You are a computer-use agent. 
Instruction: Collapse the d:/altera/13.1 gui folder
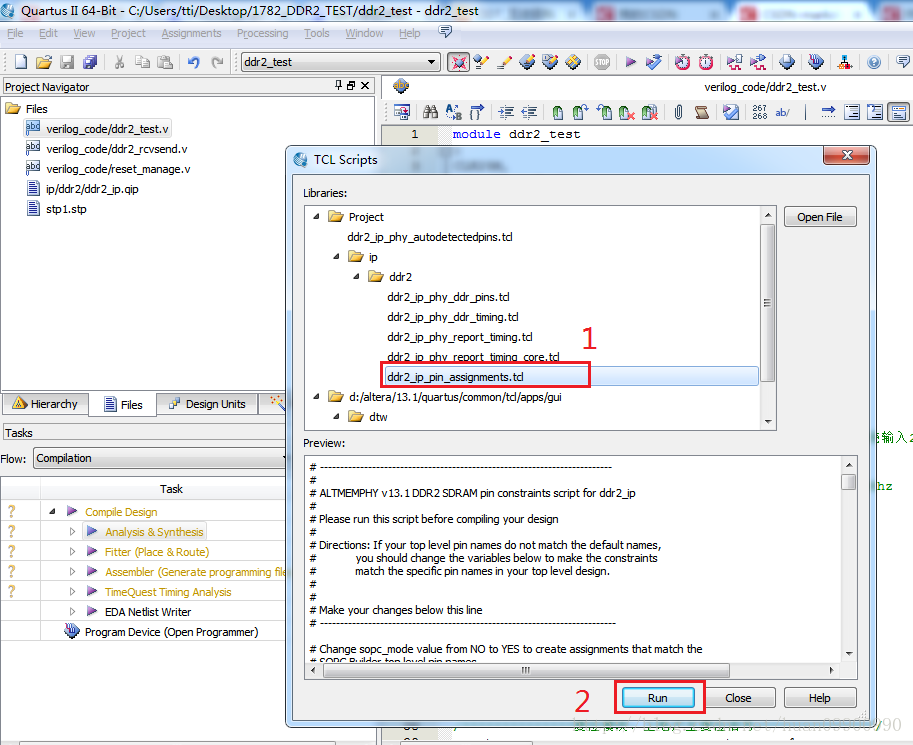tap(316, 396)
